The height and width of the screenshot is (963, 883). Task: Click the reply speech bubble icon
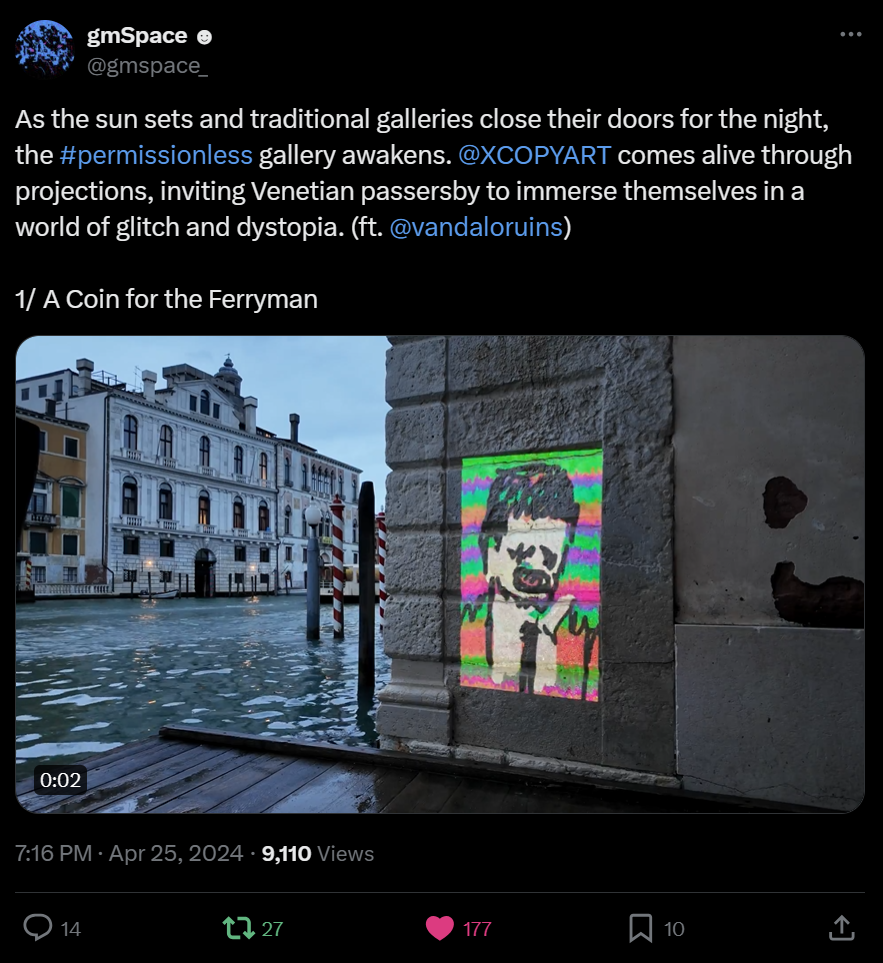coord(37,928)
